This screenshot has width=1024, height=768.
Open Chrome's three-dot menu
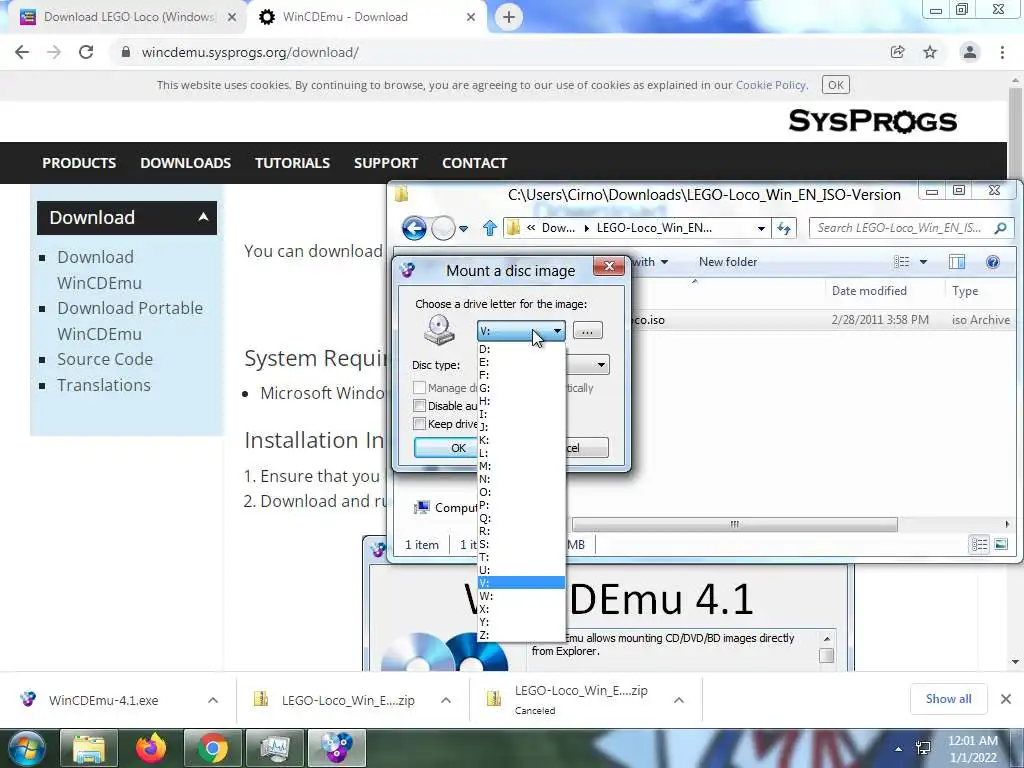[1002, 52]
